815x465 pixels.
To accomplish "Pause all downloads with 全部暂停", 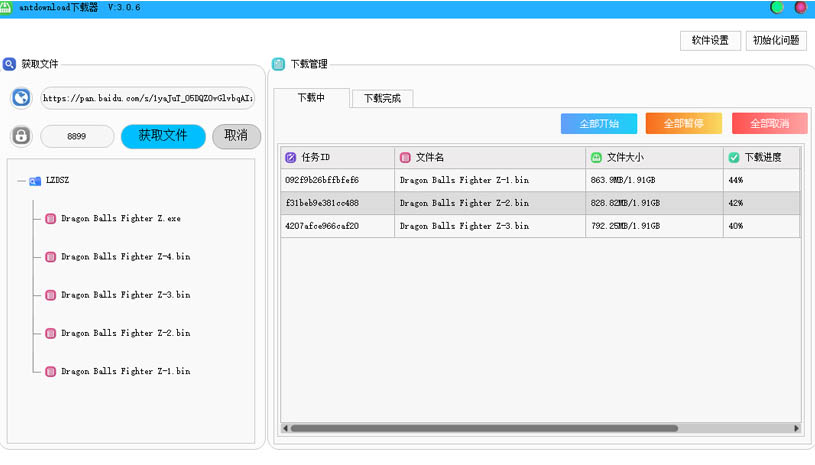I will [x=683, y=124].
